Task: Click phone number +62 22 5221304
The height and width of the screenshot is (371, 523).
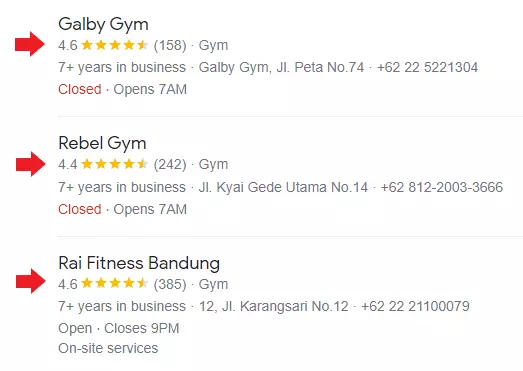Action: (x=427, y=67)
